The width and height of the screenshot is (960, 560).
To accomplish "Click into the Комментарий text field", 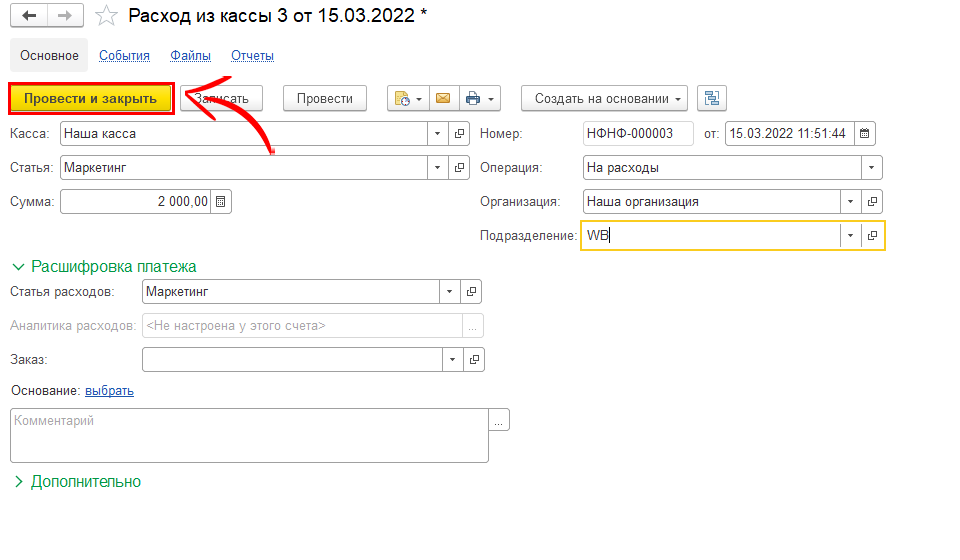I will (248, 435).
